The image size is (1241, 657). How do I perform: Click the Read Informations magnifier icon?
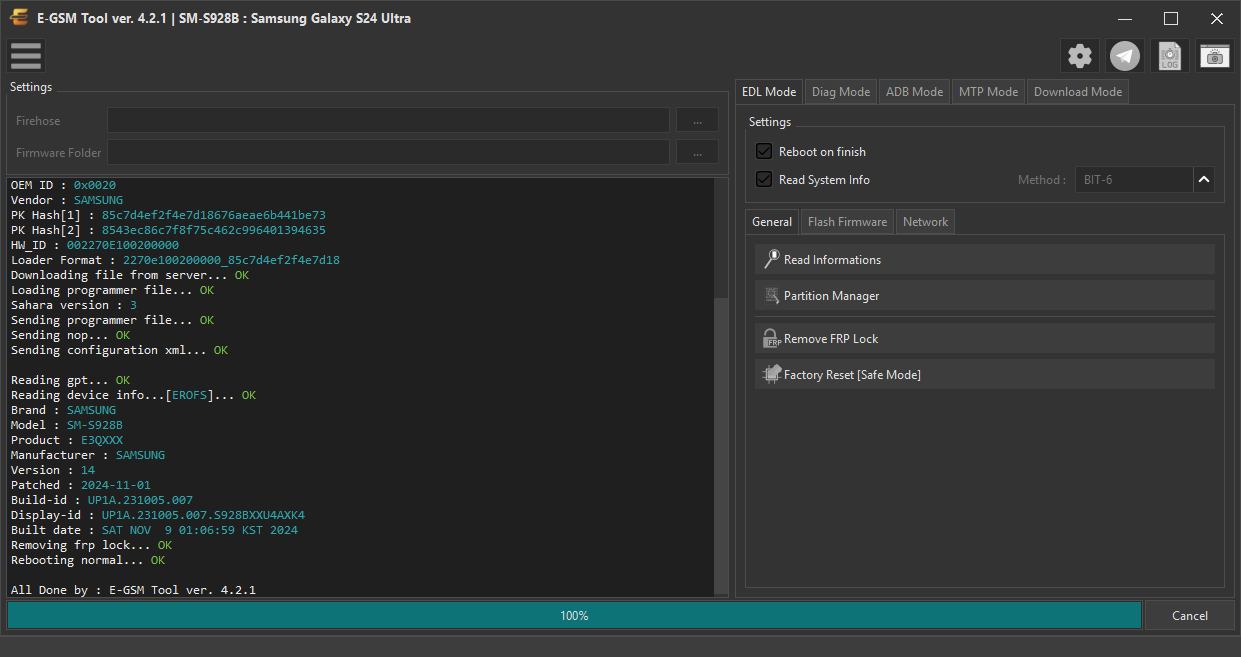tap(771, 259)
